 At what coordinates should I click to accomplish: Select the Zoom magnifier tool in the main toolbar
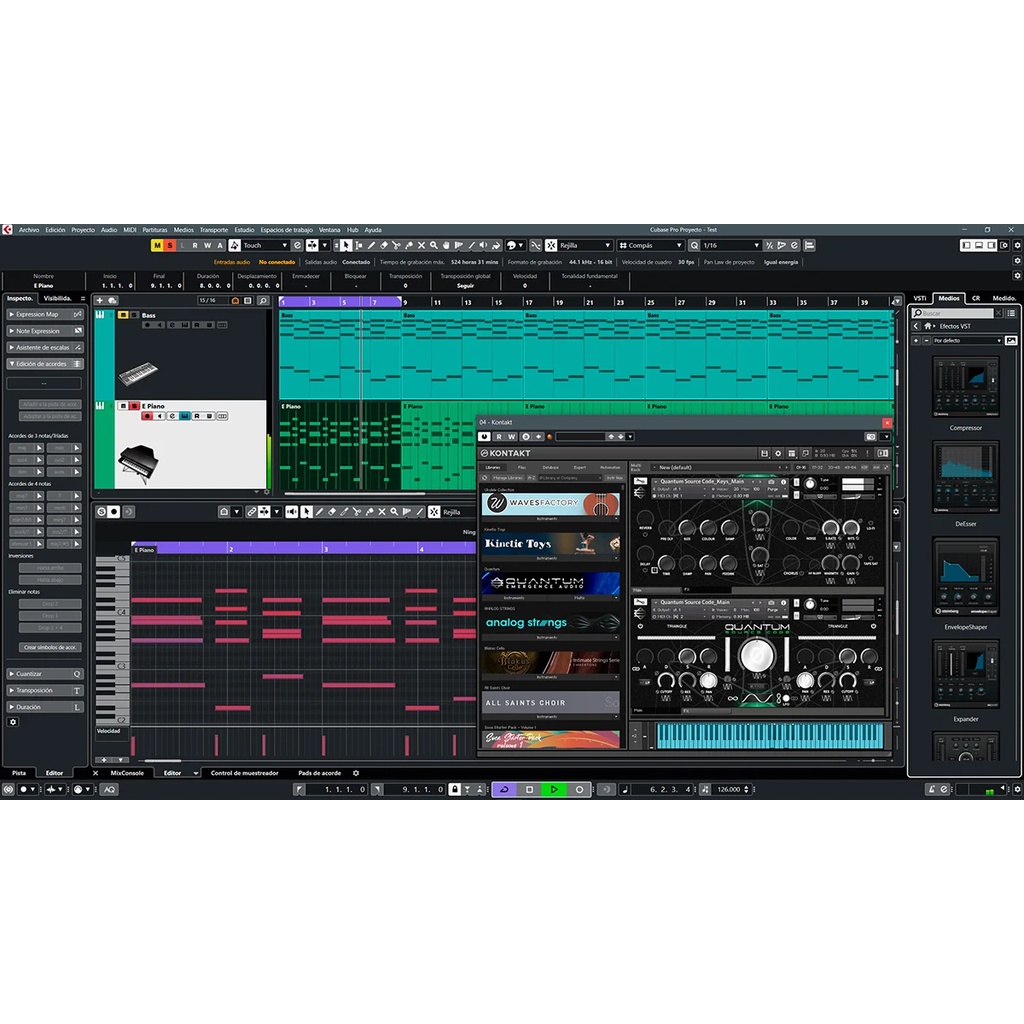434,246
